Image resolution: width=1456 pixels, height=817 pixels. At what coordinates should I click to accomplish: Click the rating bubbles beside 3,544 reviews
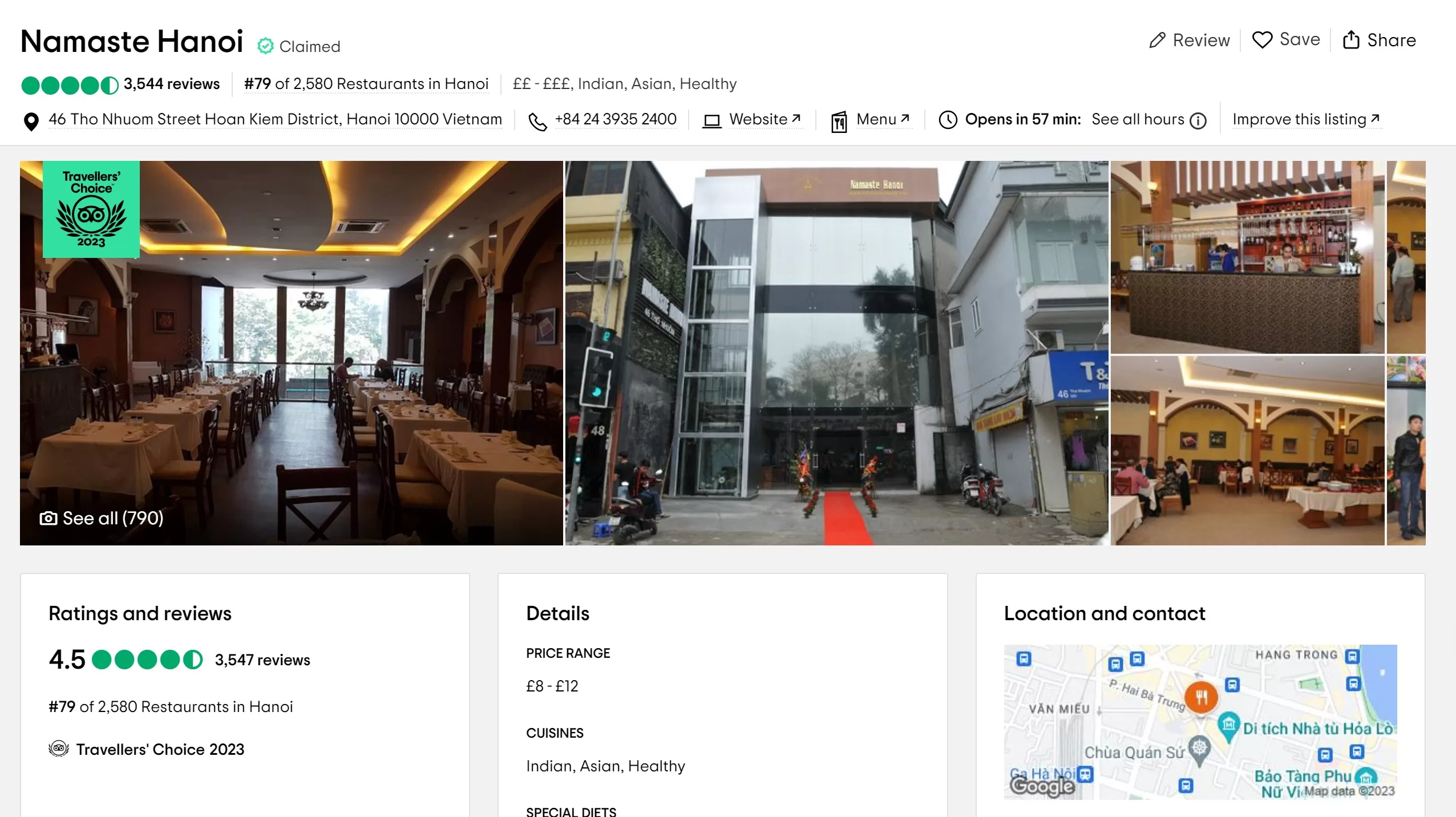[70, 86]
